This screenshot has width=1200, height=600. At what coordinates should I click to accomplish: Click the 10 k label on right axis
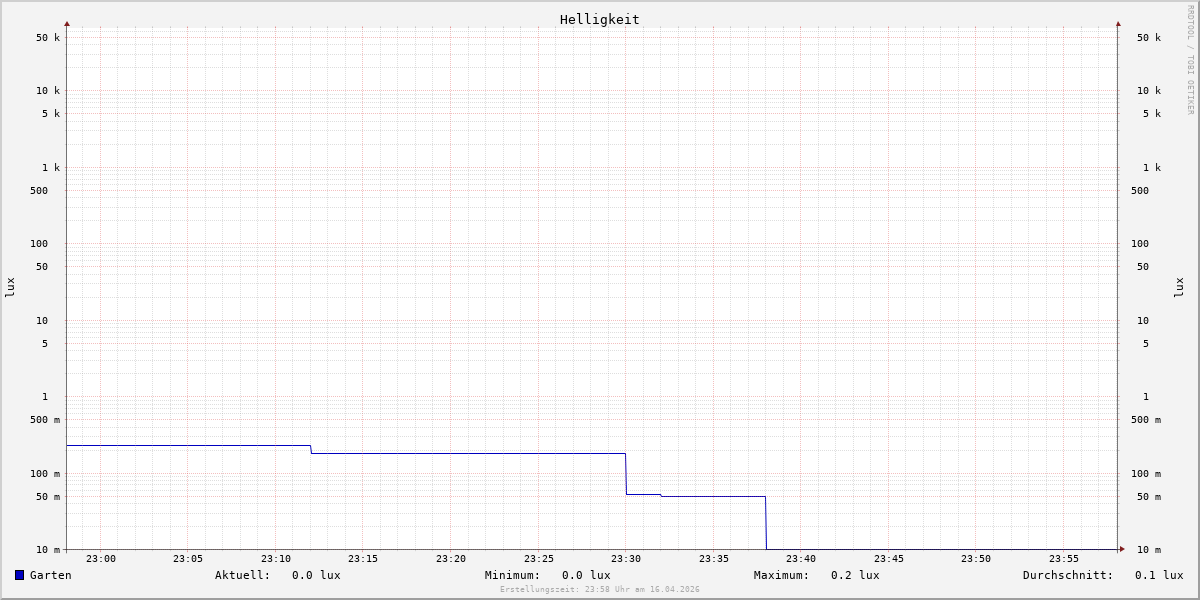coord(1149,91)
